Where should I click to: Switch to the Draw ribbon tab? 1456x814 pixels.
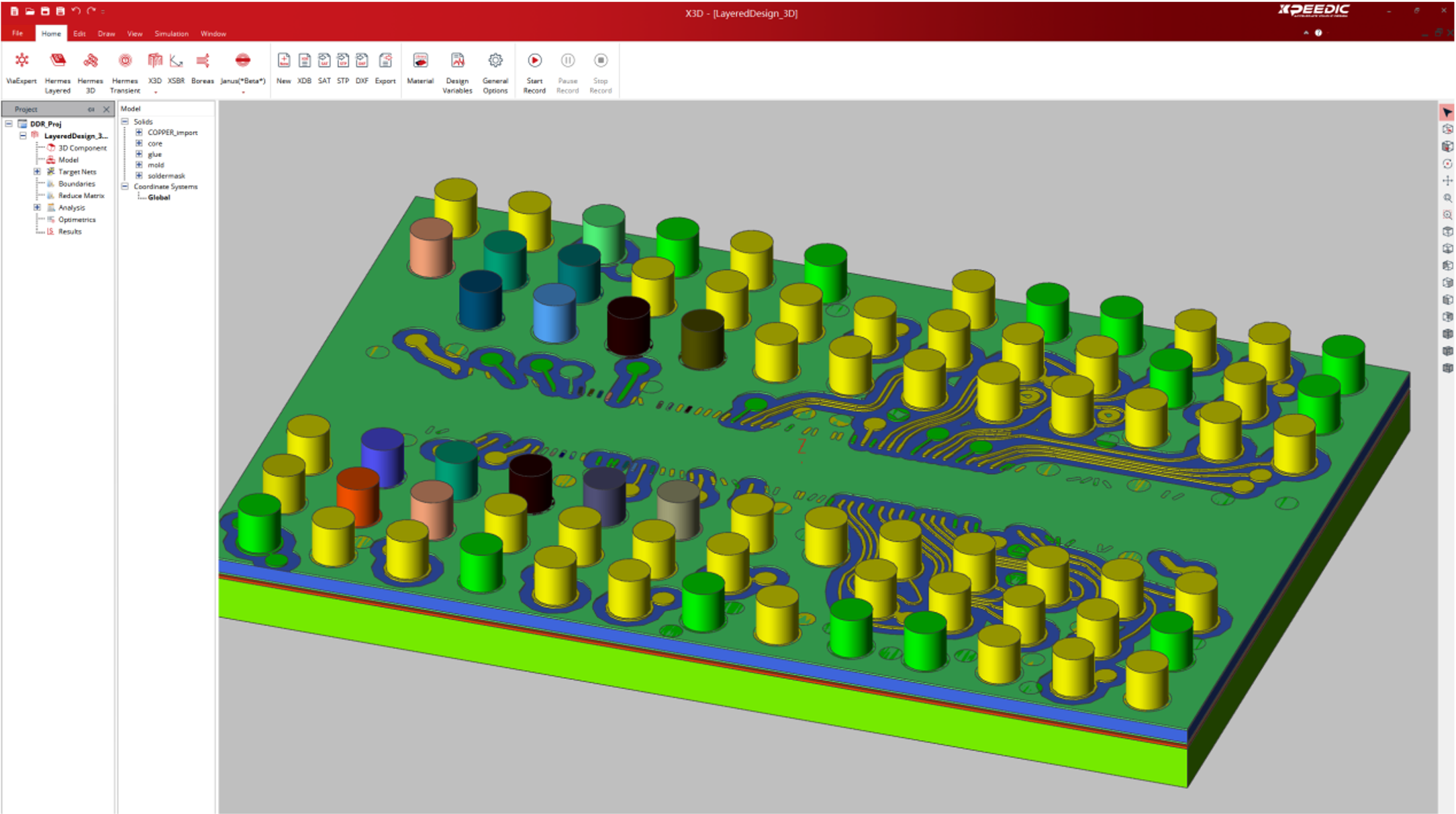106,34
